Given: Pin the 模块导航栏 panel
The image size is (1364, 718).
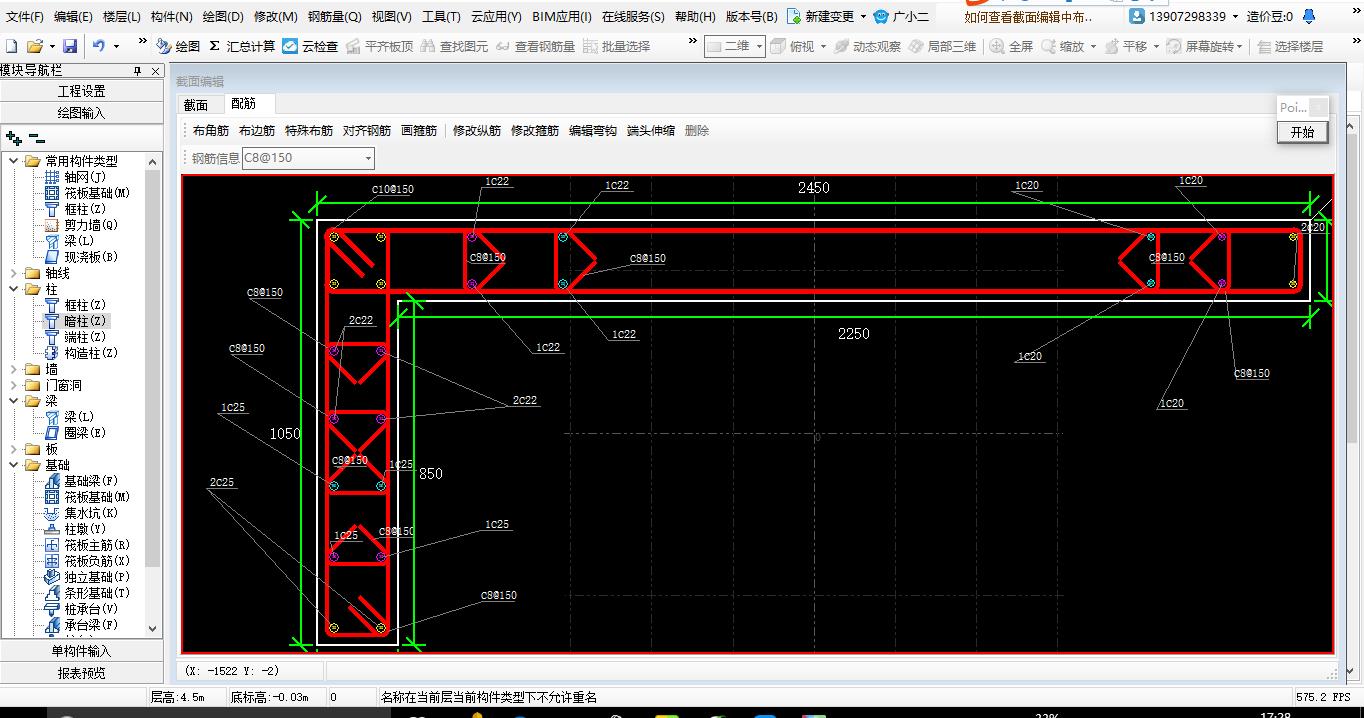Looking at the screenshot, I should [x=138, y=71].
